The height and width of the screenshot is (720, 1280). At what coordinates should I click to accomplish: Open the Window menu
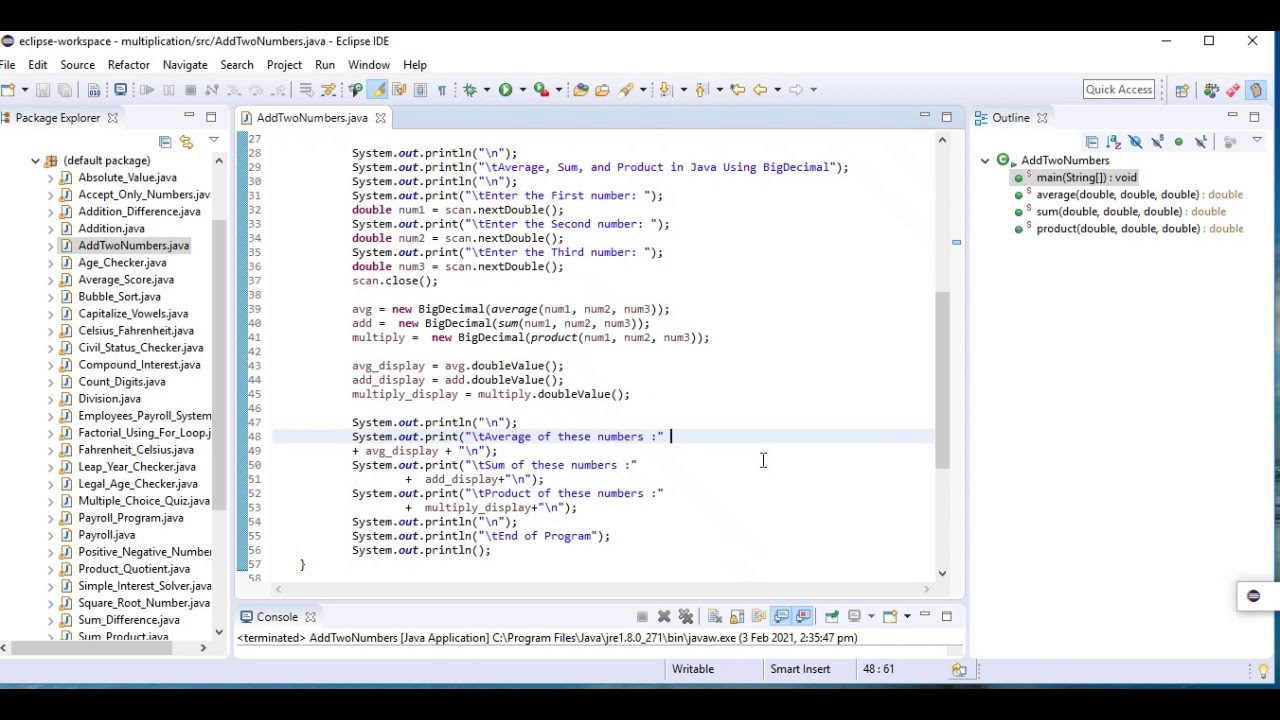pyautogui.click(x=369, y=65)
